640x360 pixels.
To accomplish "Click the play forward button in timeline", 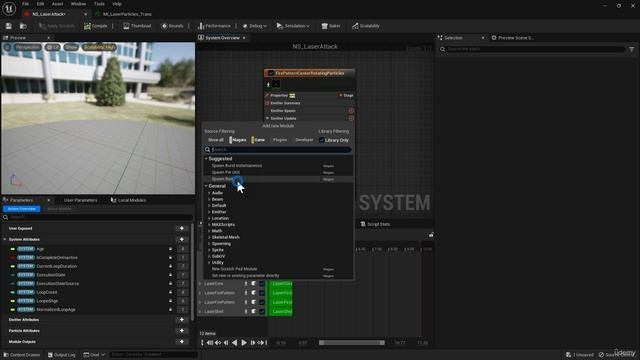I will click(x=244, y=343).
